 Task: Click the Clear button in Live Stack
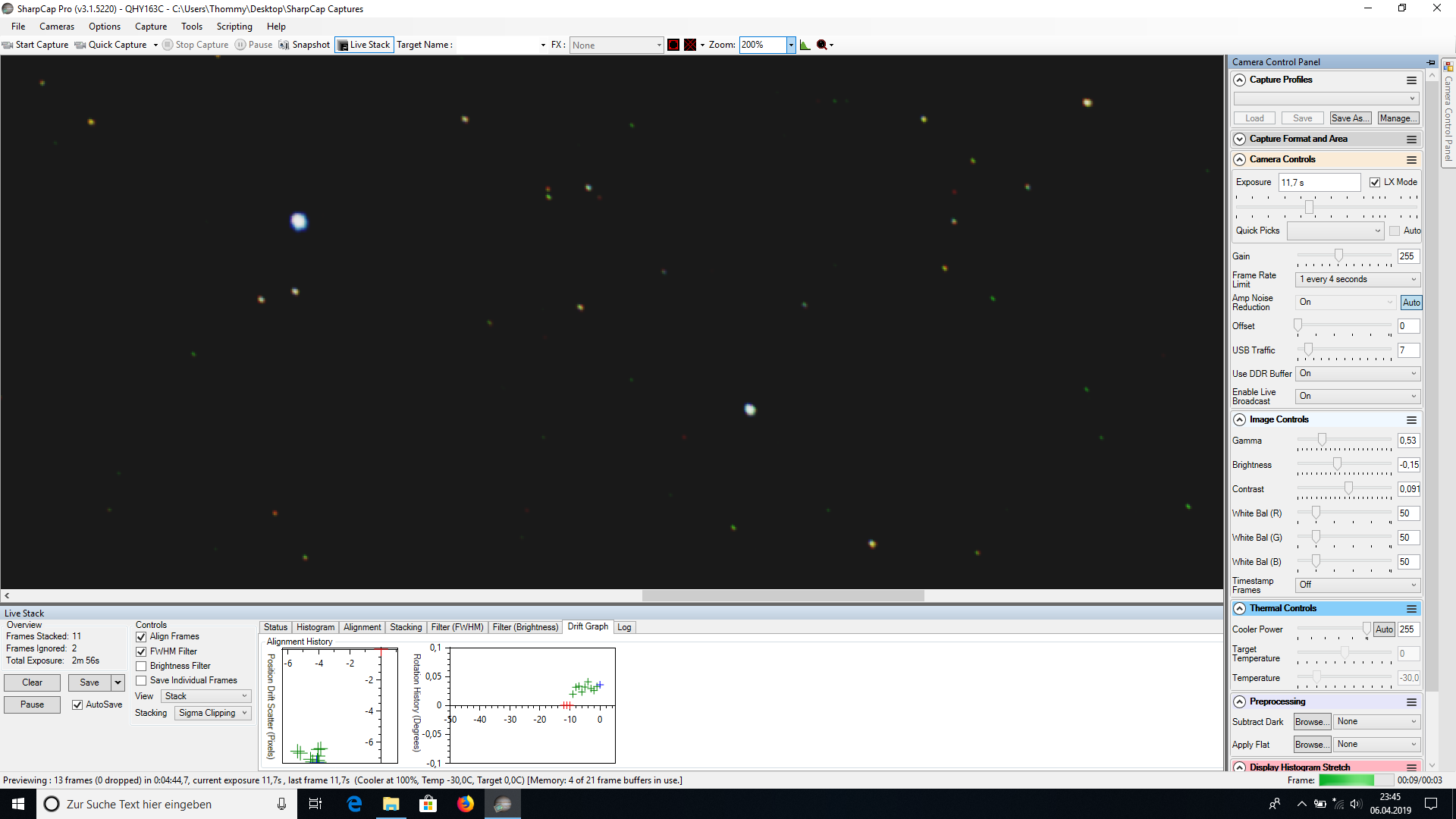point(32,682)
